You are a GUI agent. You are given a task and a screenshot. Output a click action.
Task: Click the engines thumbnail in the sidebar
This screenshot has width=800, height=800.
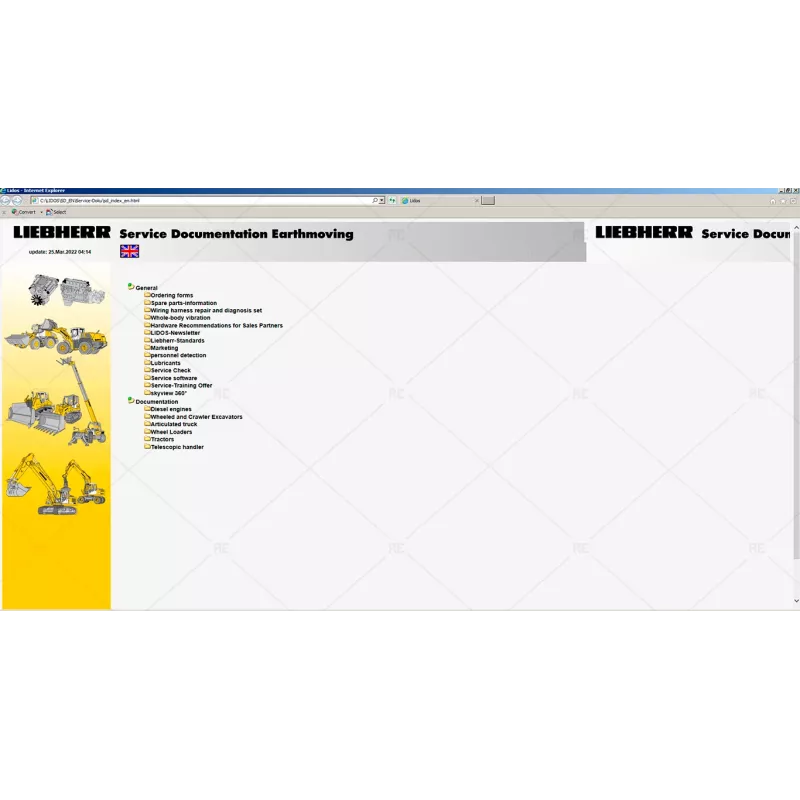point(60,290)
